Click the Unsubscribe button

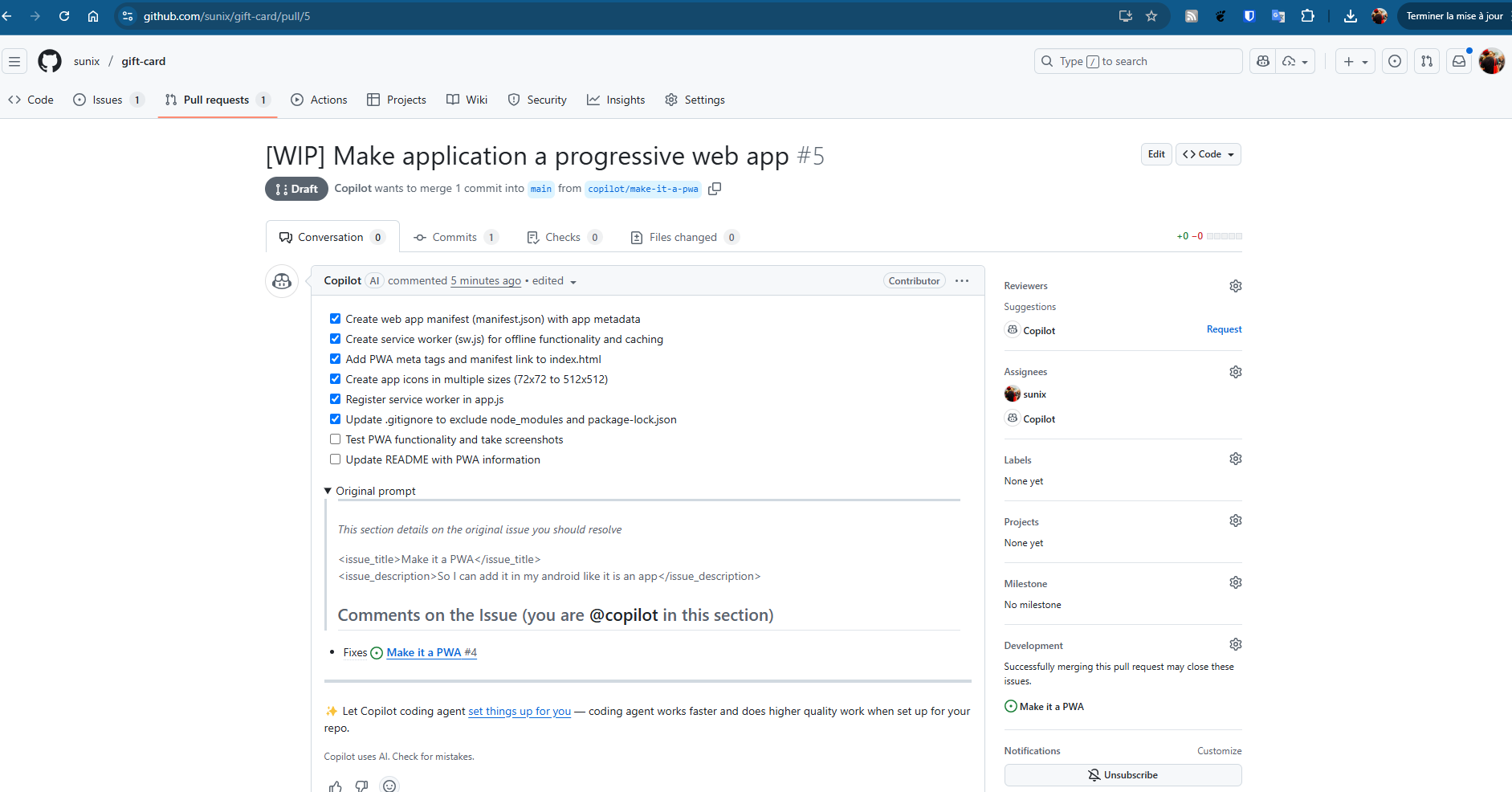click(1122, 775)
